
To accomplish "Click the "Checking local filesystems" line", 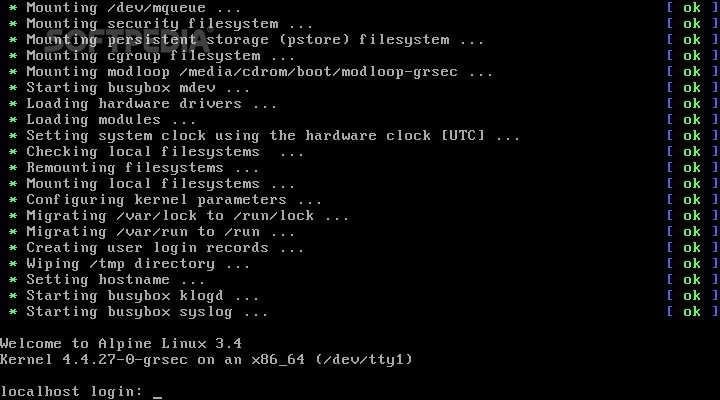I will [164, 152].
